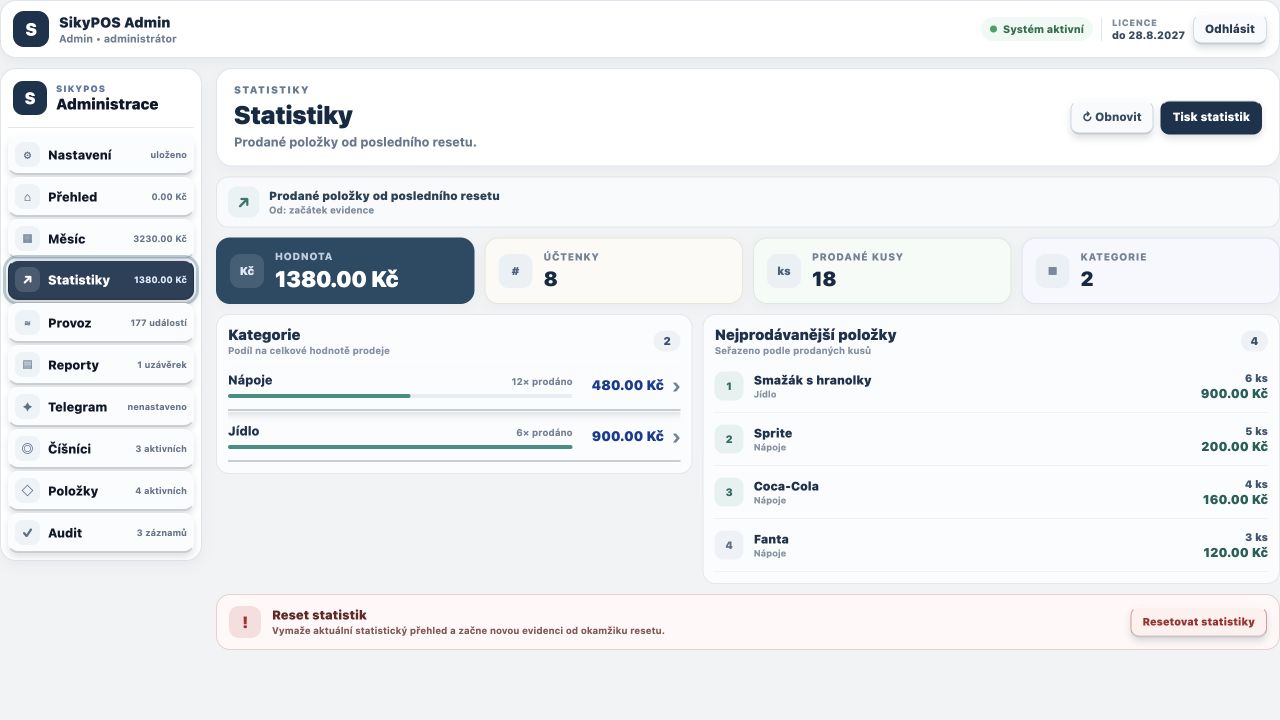The image size is (1280, 720).
Task: Click the warning icon in Reset statistik banner
Action: pos(245,622)
